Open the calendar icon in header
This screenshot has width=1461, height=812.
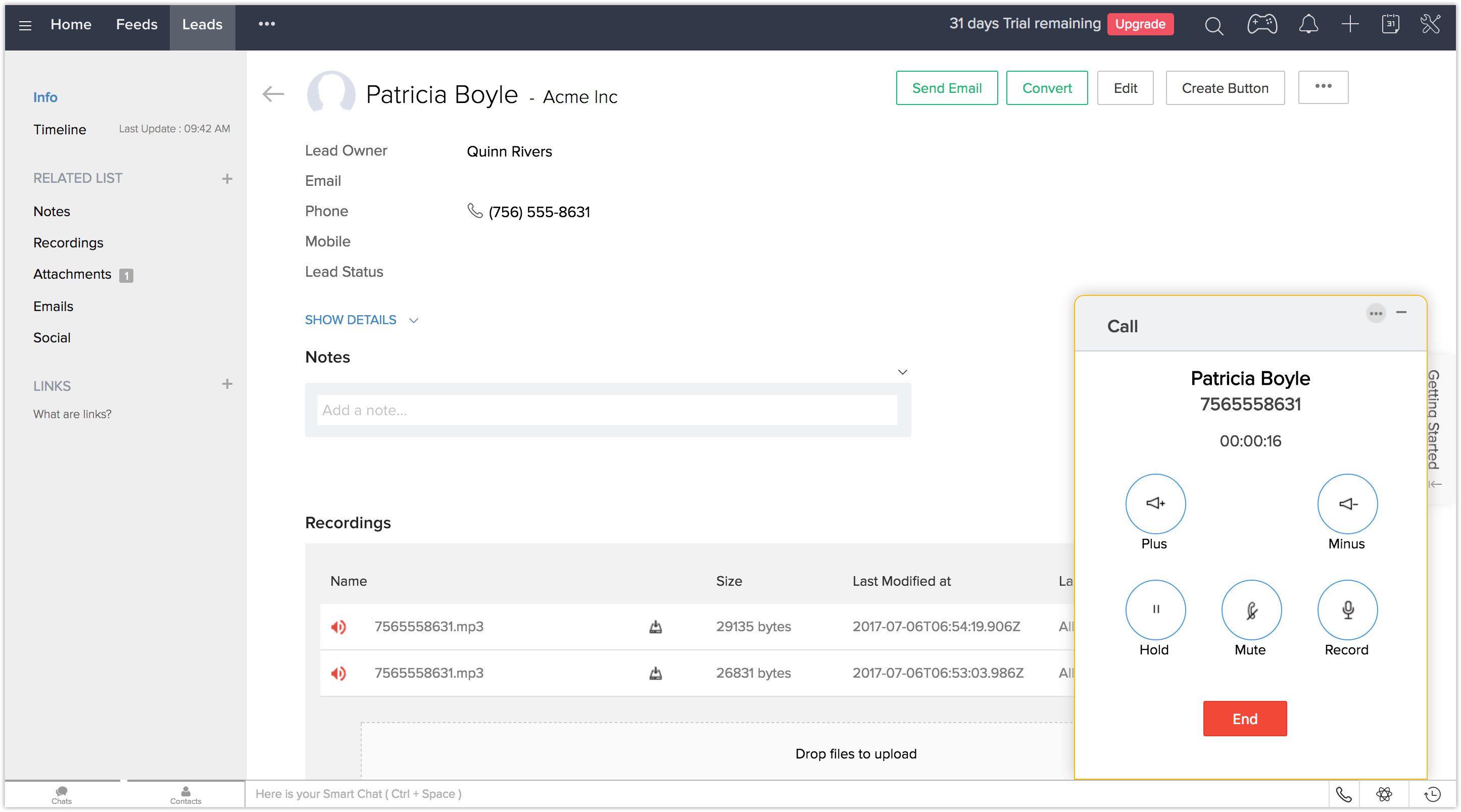tap(1390, 24)
